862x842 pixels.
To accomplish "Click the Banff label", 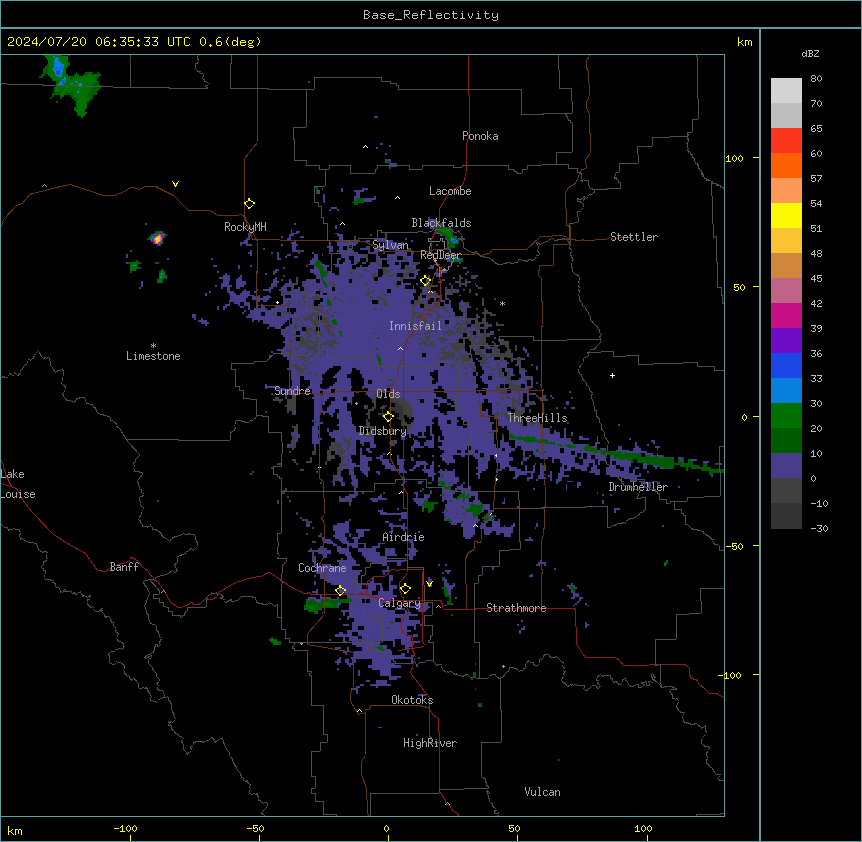I will pos(124,567).
